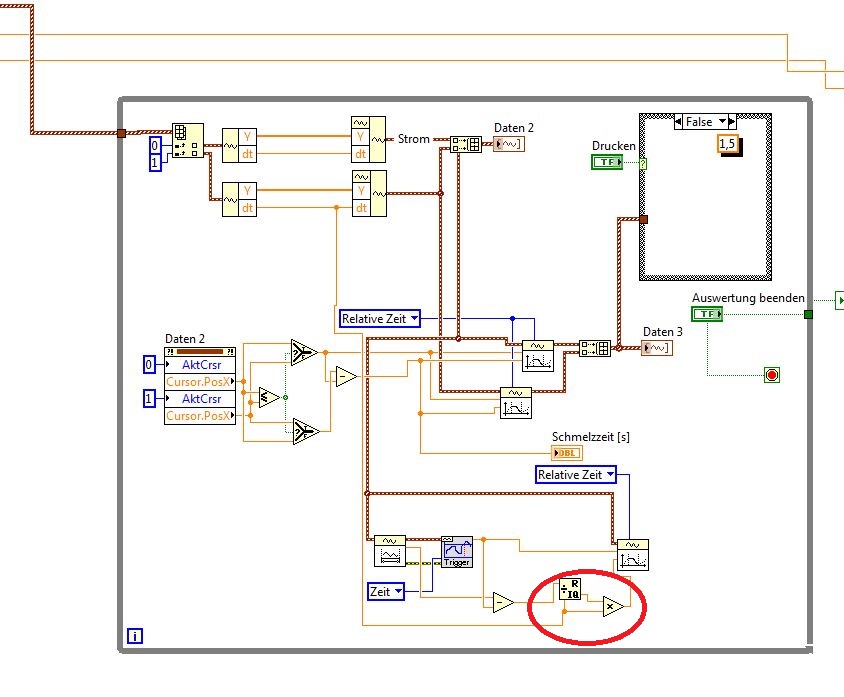
Task: Click the Build Array node before Daten 2
Action: click(466, 144)
